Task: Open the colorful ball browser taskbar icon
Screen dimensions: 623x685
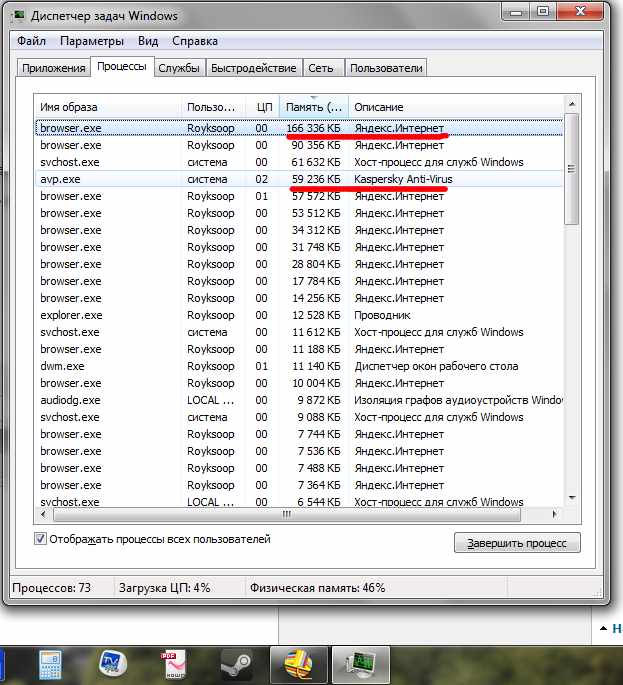Action: (299, 665)
